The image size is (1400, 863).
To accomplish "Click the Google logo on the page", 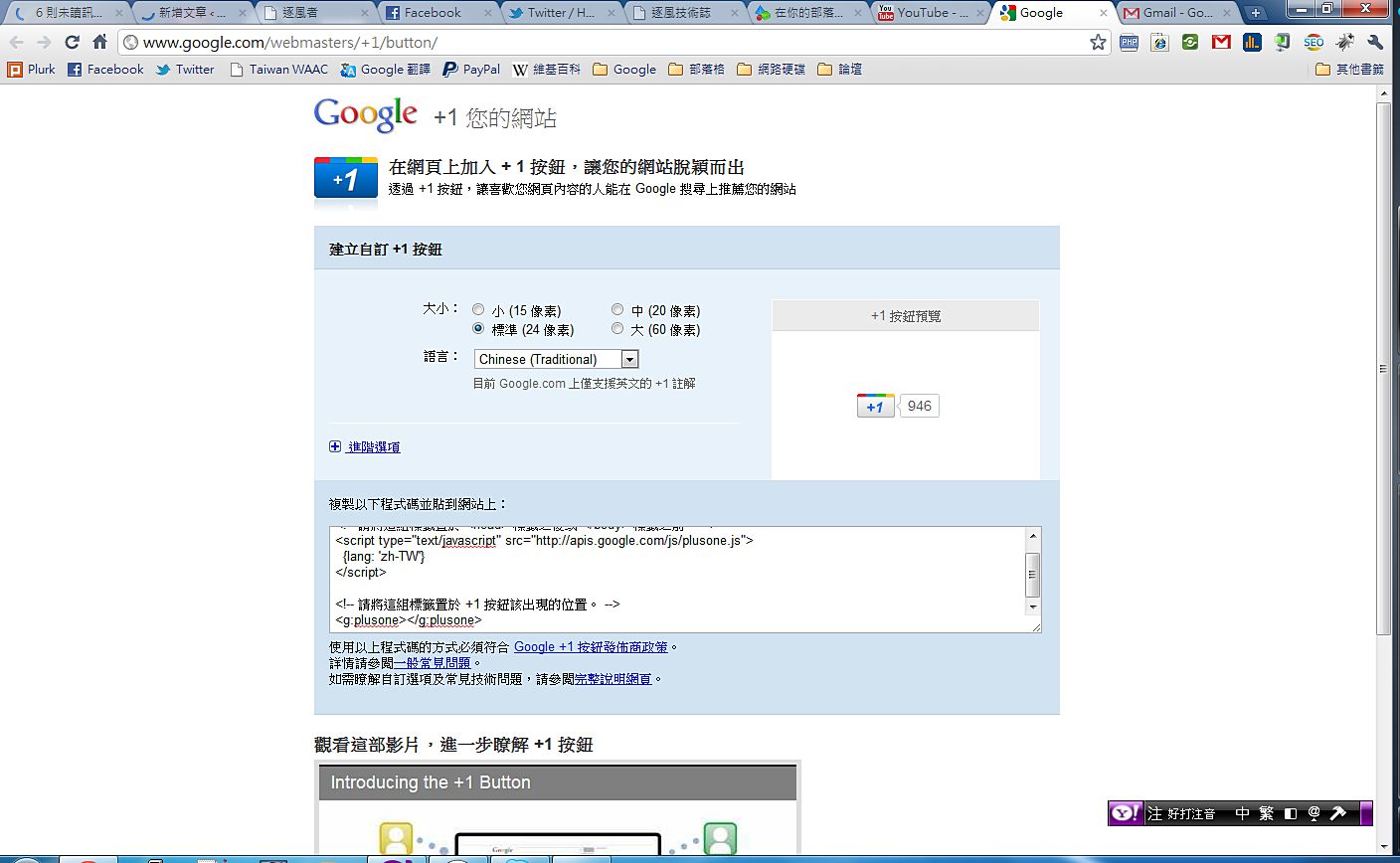I will coord(366,115).
